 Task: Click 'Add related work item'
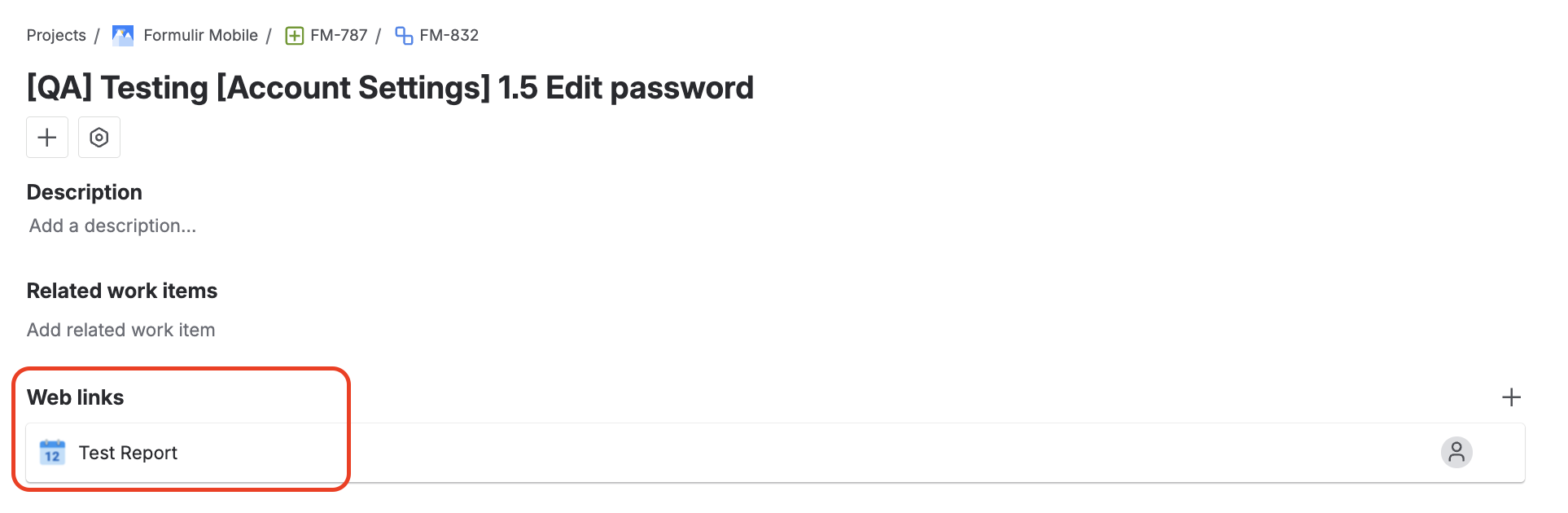[121, 330]
